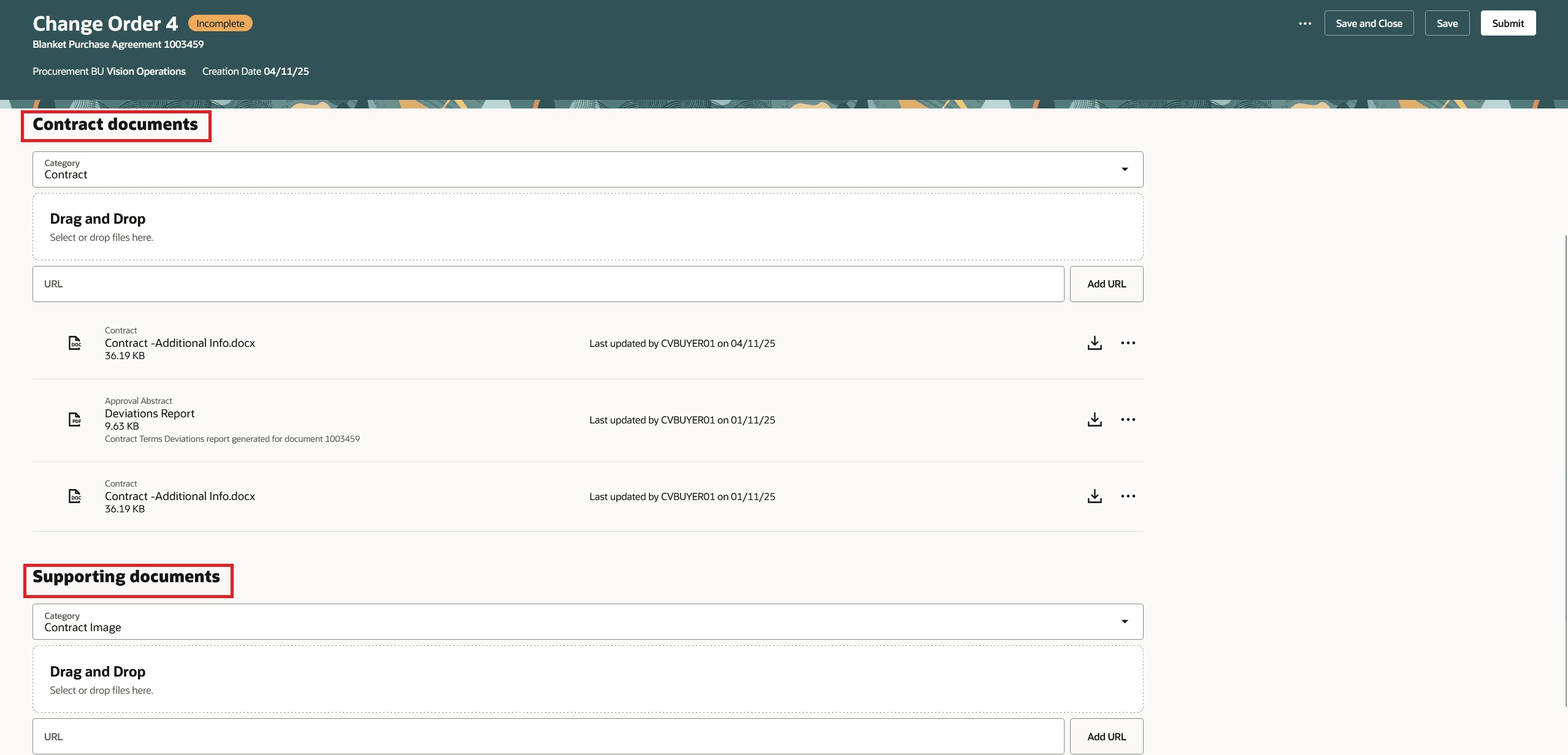Click the Incomplete status badge
Screen dimensions: 1568x755
click(x=220, y=23)
